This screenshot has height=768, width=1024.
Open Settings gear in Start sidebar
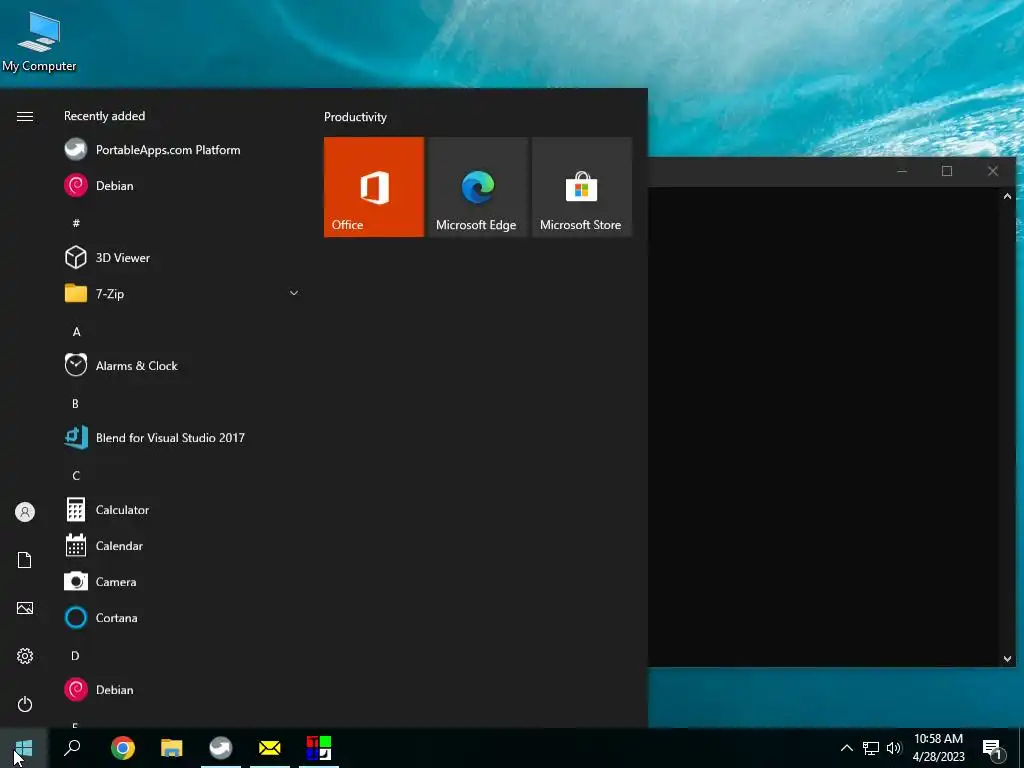(x=25, y=656)
